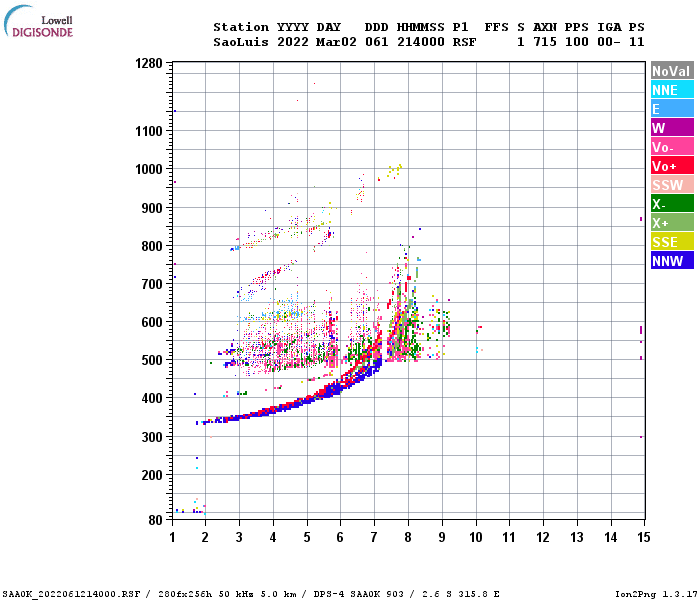The width and height of the screenshot is (700, 600).
Task: Click the station name SaoLuis
Action: (241, 42)
